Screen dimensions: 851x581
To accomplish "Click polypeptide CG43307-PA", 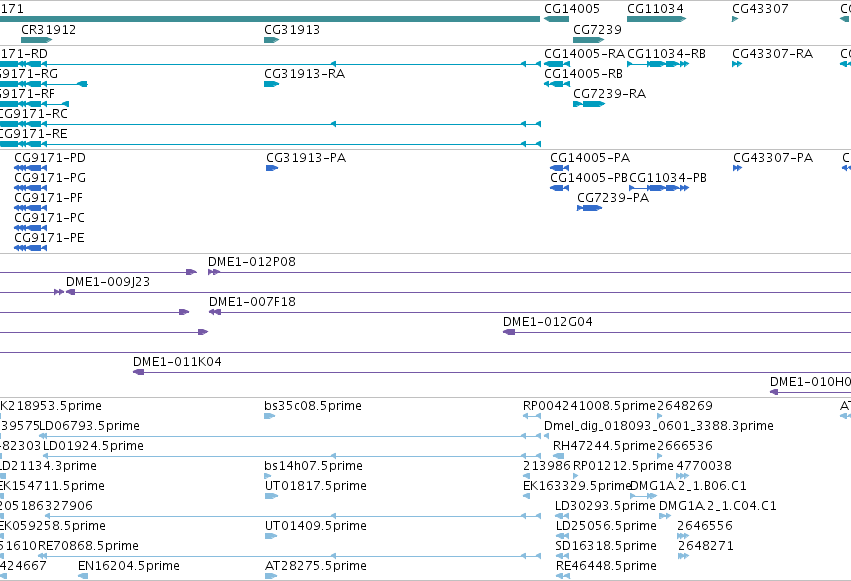I will point(738,168).
